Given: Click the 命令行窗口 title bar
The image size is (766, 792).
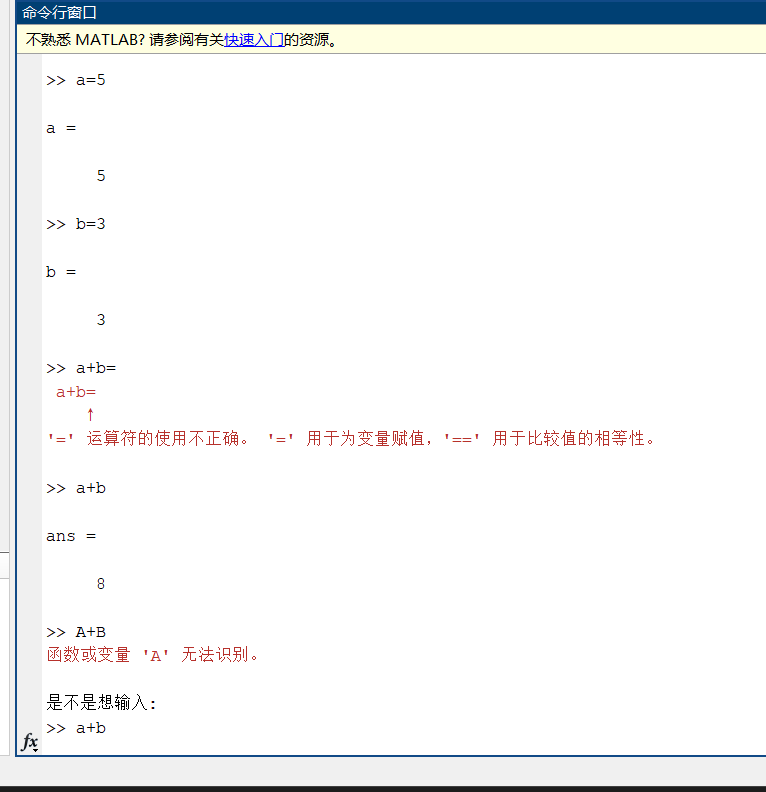Looking at the screenshot, I should pyautogui.click(x=391, y=12).
